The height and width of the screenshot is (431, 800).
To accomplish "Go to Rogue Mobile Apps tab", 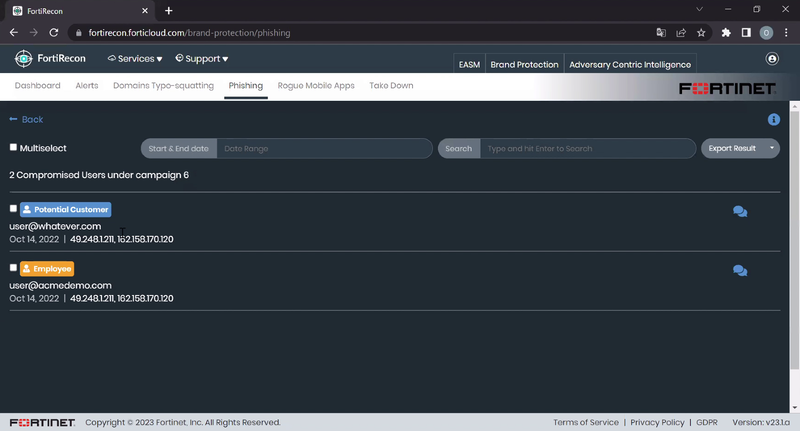I will 316,86.
